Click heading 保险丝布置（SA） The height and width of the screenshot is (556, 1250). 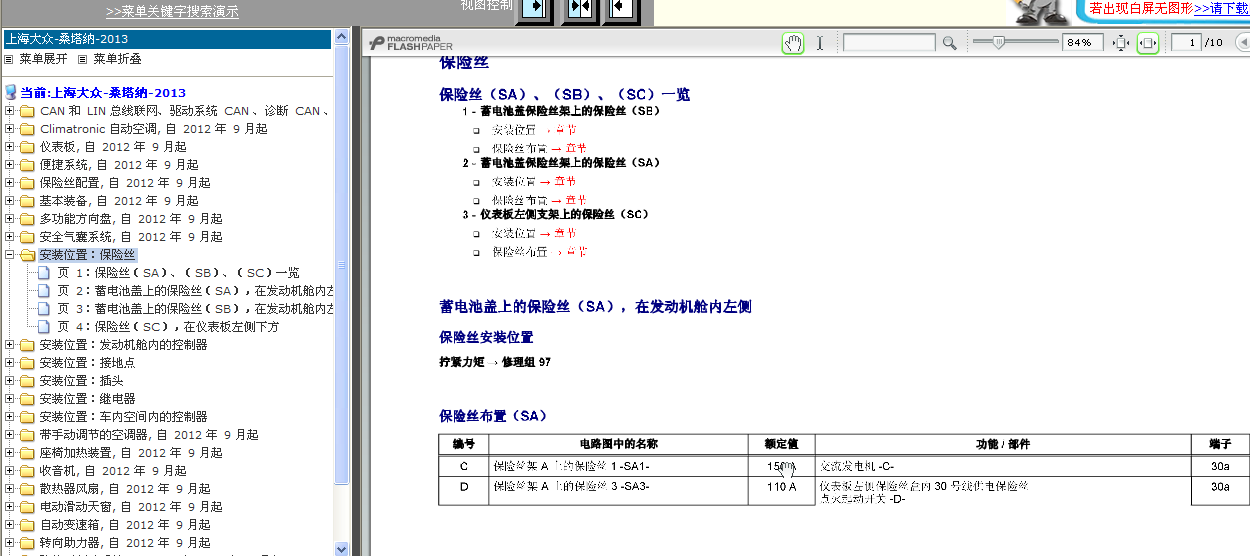[493, 416]
